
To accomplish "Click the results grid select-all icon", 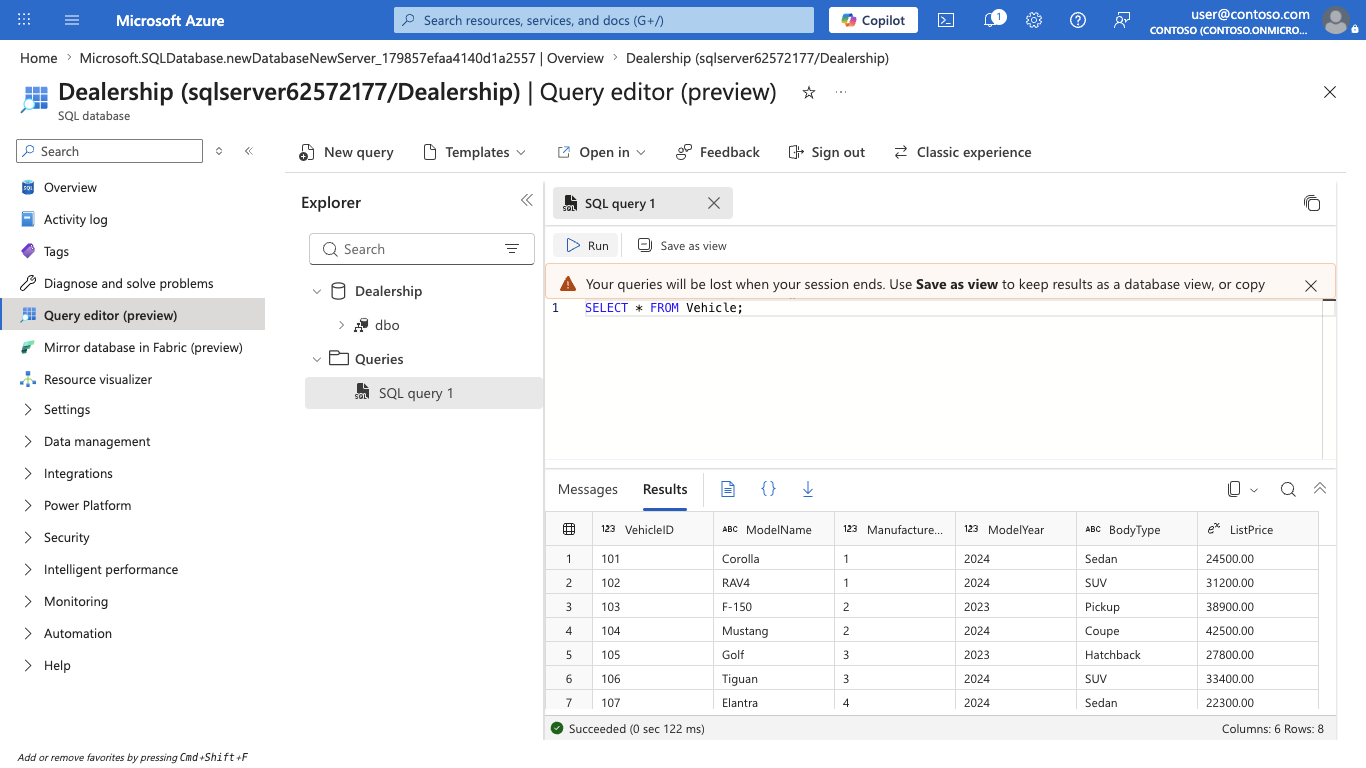I will click(x=569, y=529).
